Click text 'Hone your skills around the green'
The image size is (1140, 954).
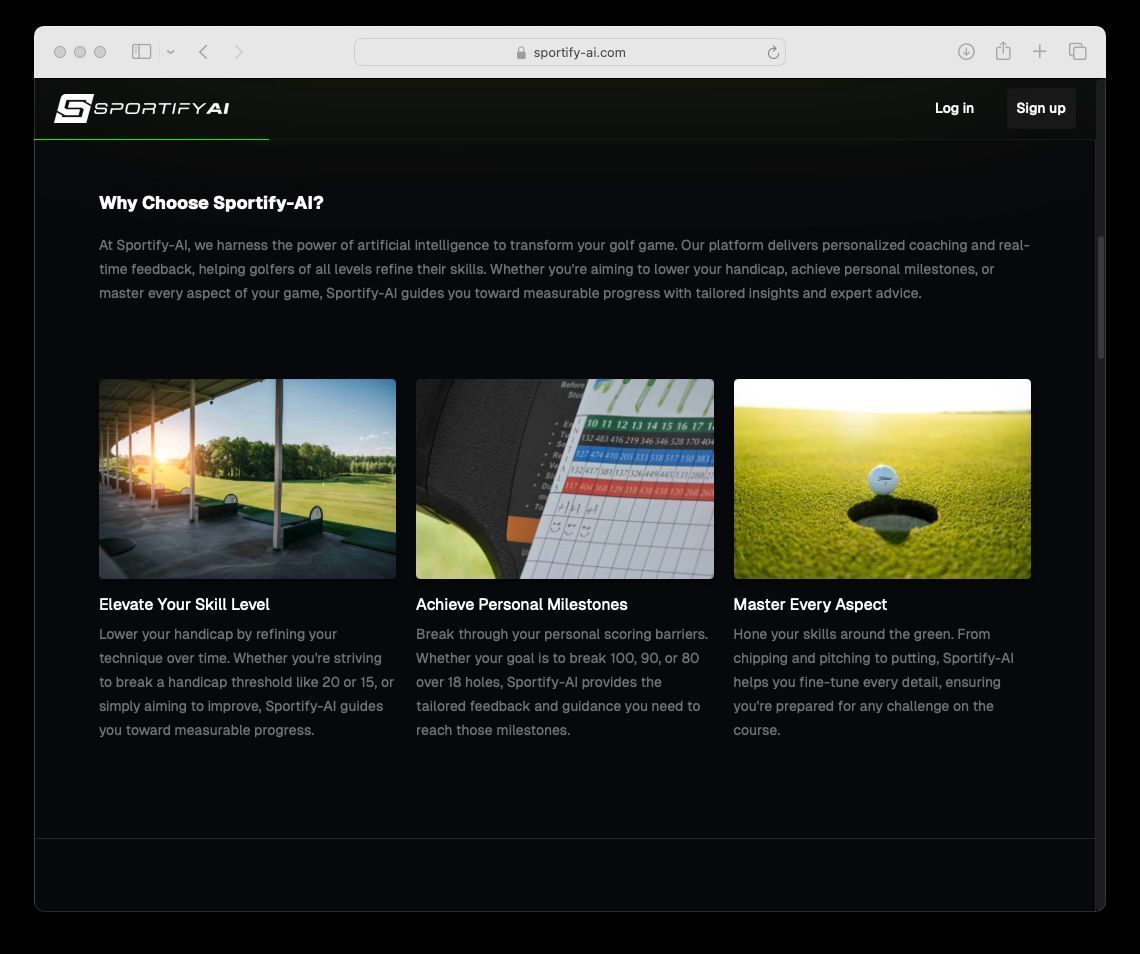pos(843,634)
